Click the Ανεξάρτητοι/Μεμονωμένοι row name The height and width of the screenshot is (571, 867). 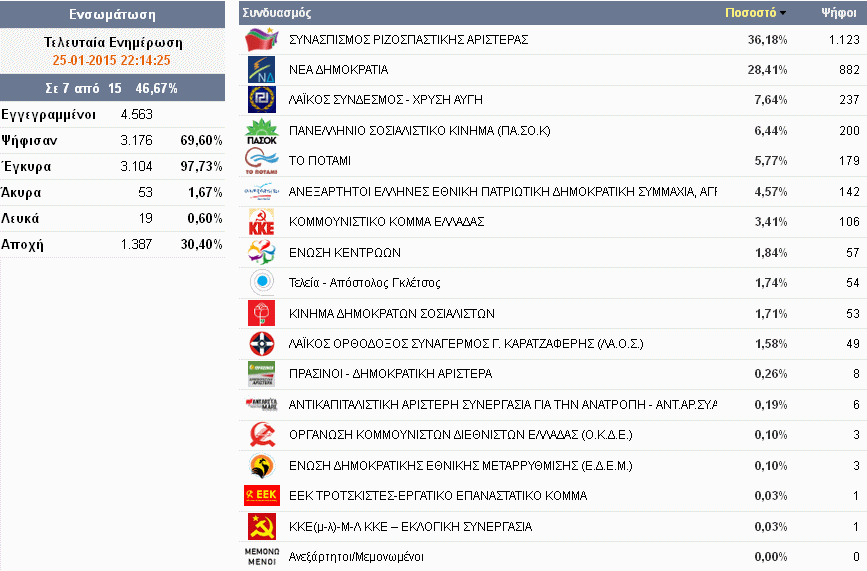tap(356, 557)
